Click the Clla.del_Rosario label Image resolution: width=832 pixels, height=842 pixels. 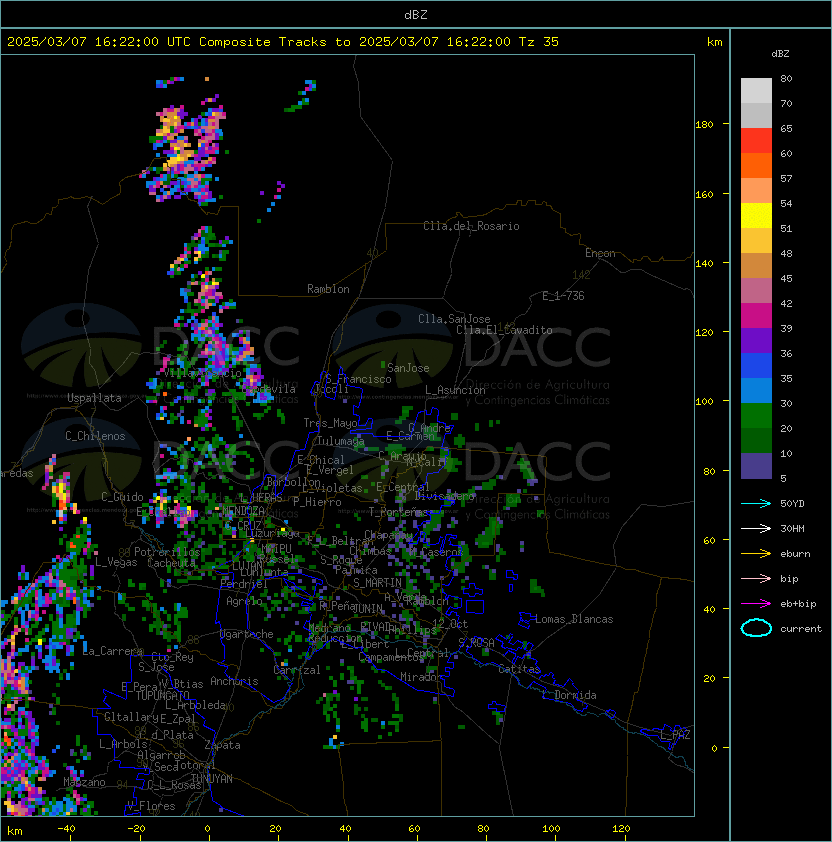pyautogui.click(x=471, y=226)
